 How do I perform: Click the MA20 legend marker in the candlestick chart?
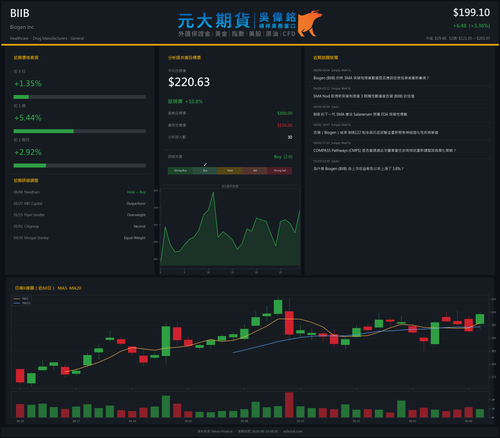click(17, 303)
